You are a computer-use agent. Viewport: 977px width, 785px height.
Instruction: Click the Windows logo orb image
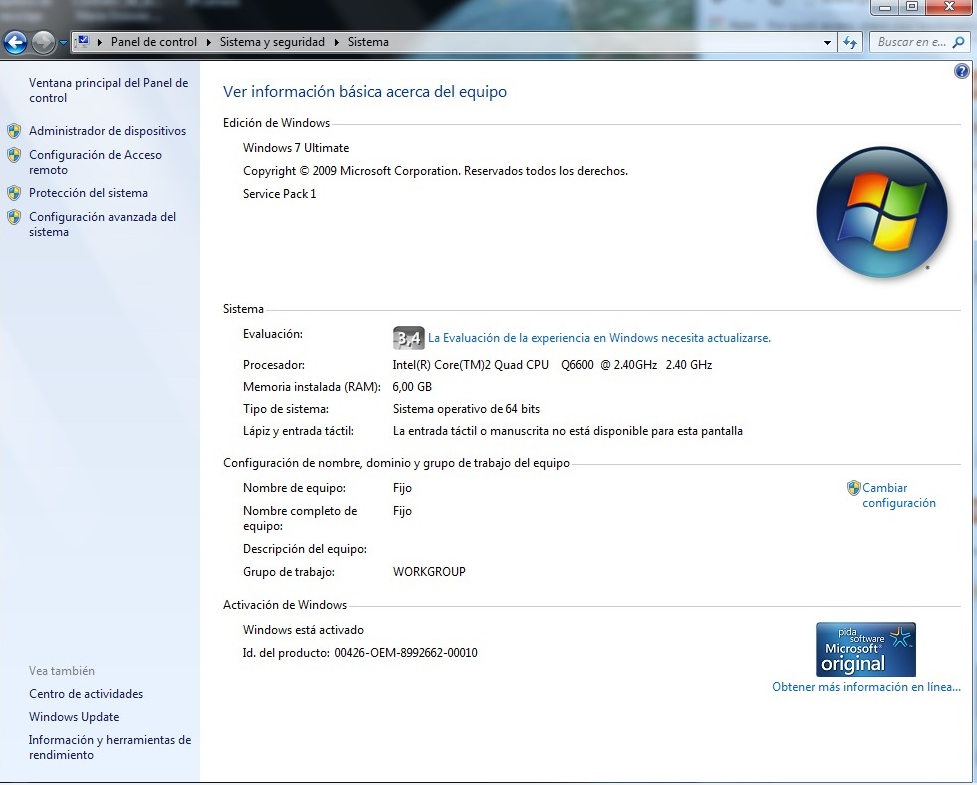882,212
